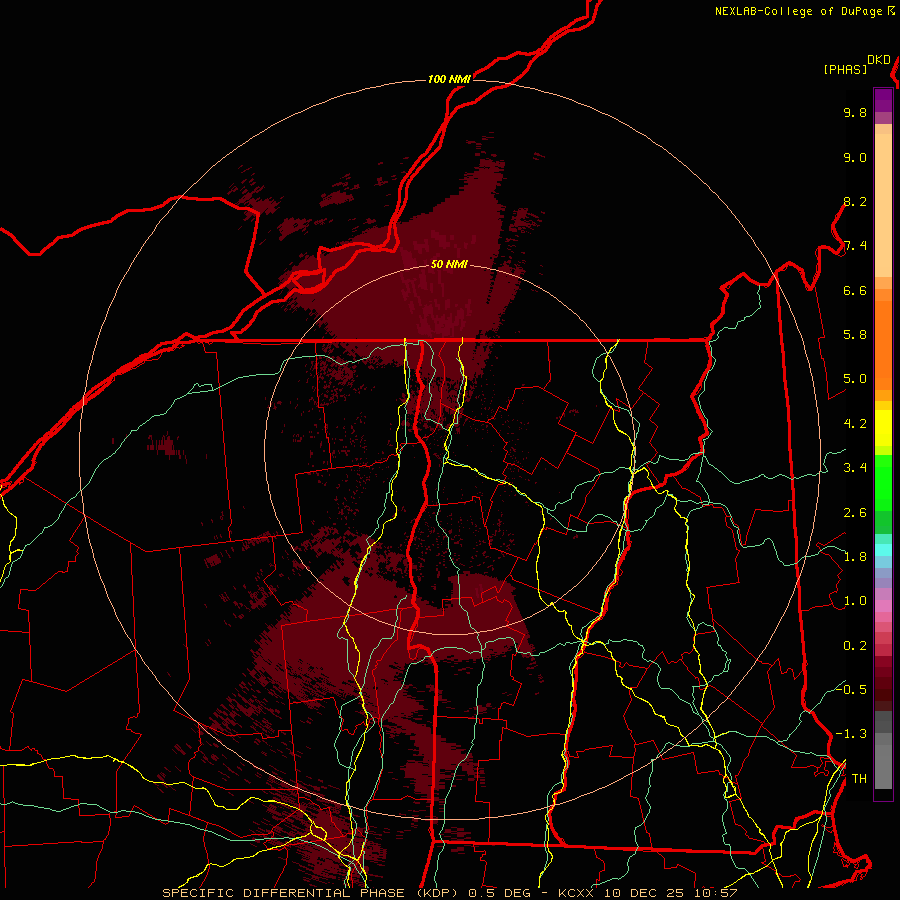Click the -1.3 legend value
Viewport: 900px width, 900px height.
coord(851,734)
